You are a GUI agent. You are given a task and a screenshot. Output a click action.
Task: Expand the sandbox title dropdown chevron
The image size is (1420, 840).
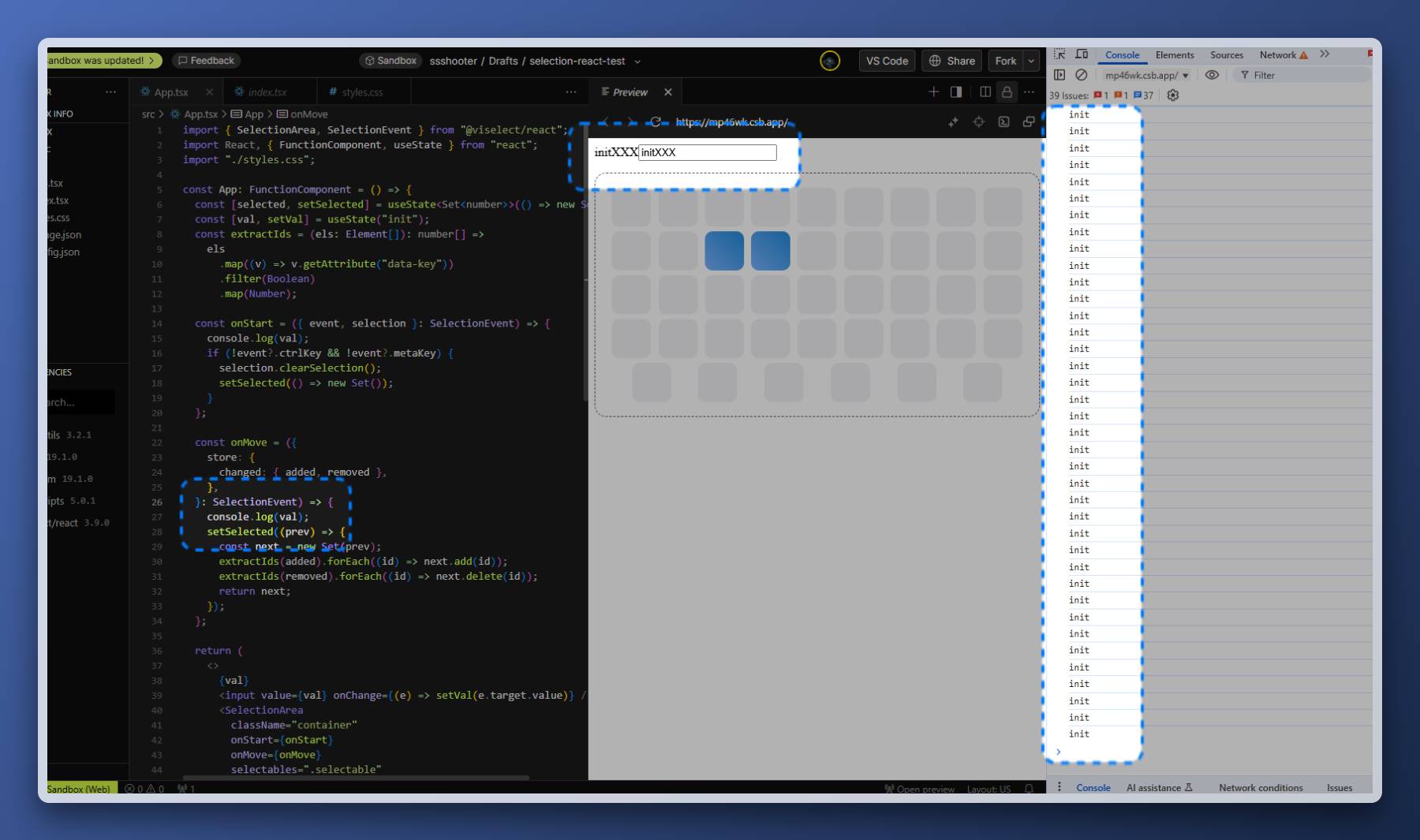click(x=637, y=62)
